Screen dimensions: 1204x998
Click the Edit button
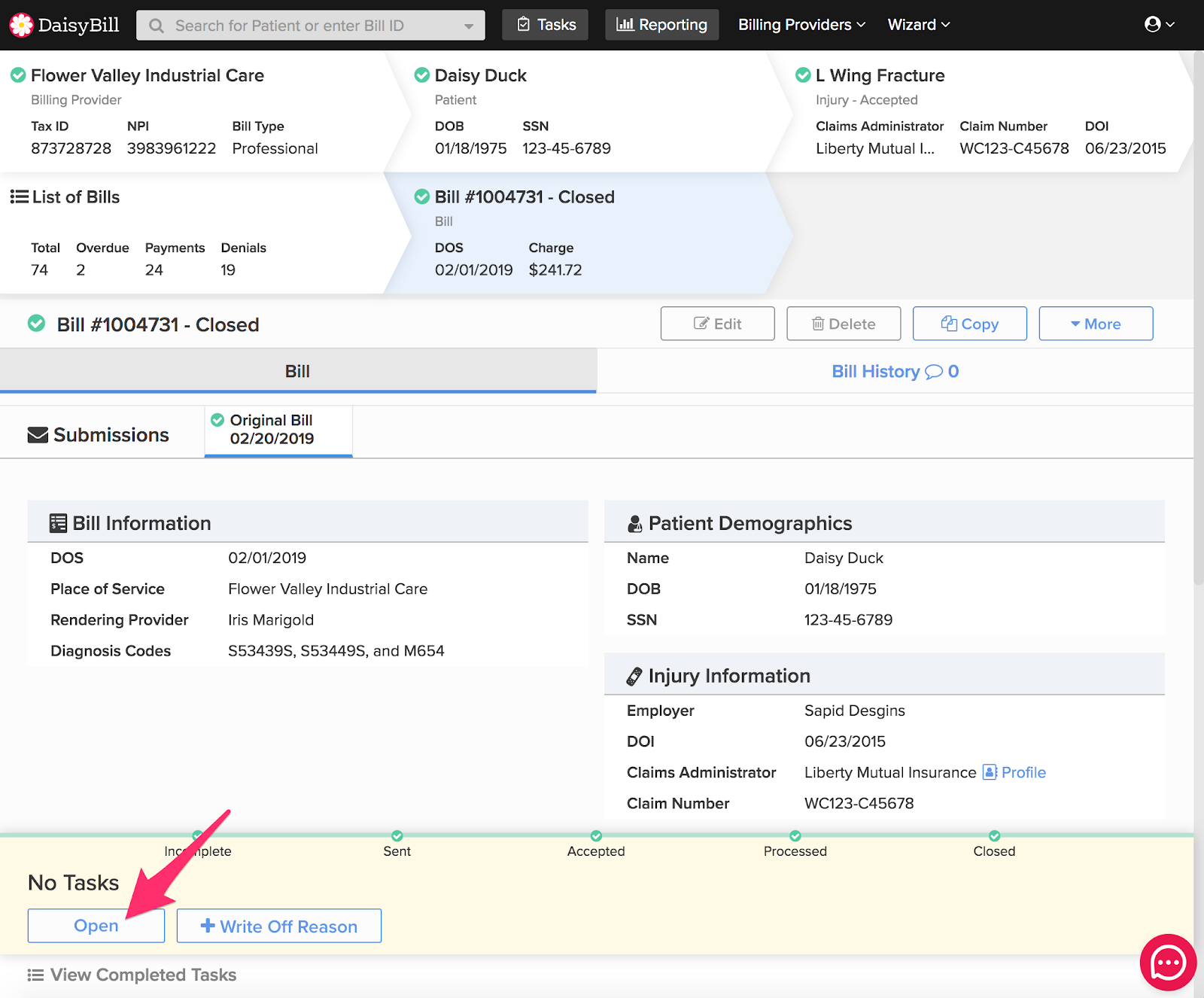(x=717, y=324)
